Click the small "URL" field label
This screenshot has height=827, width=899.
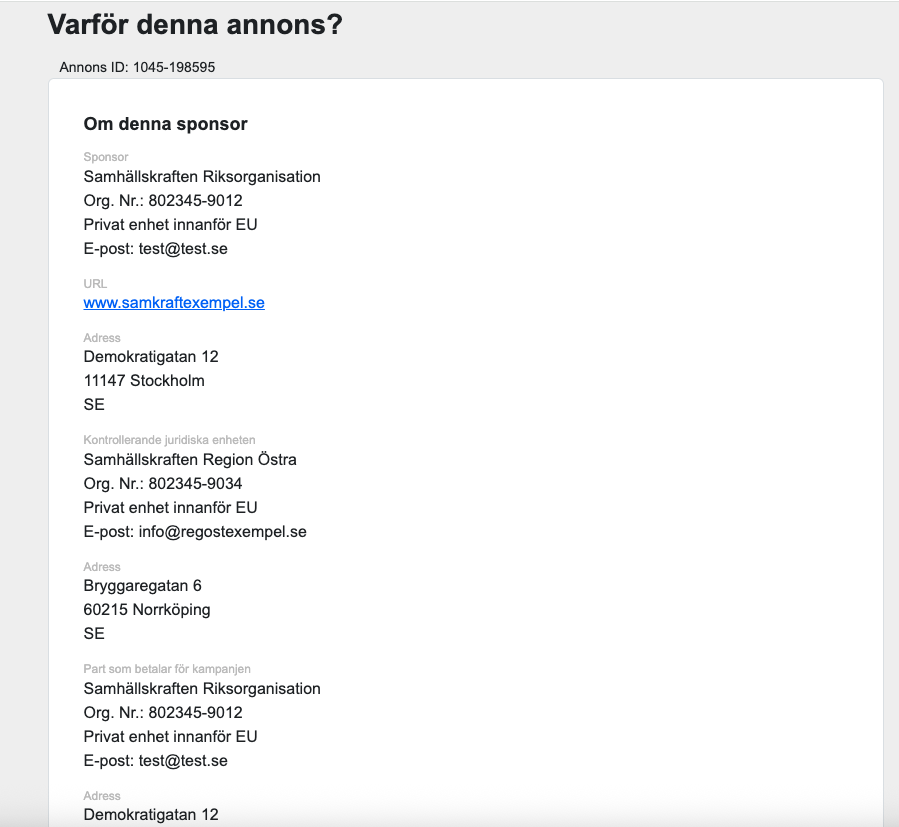[95, 284]
